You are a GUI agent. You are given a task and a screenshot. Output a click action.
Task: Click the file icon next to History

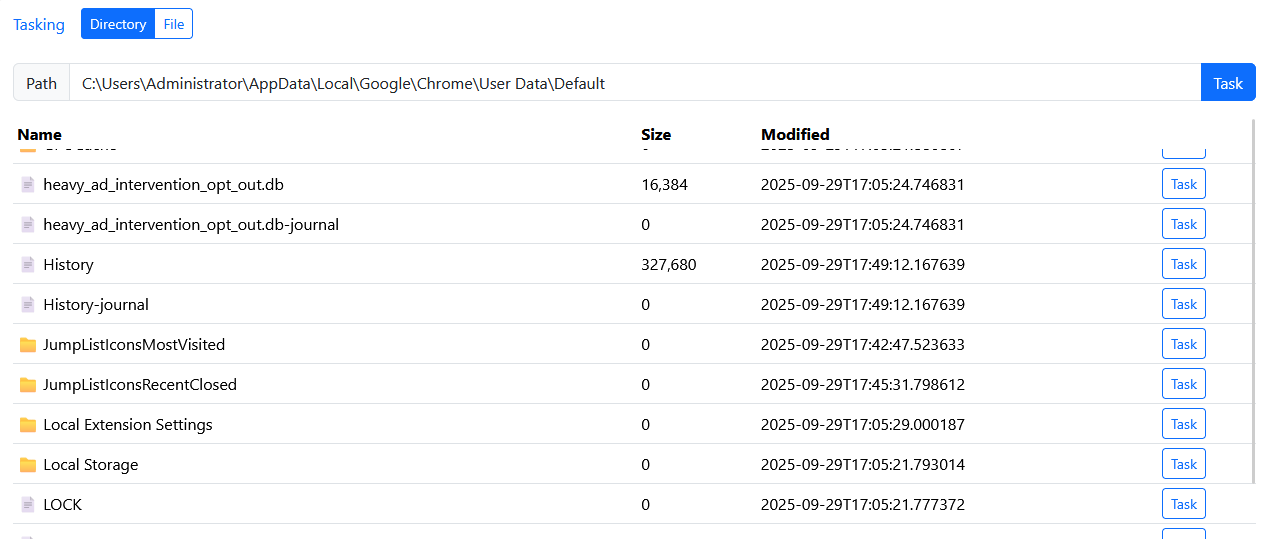(x=28, y=265)
